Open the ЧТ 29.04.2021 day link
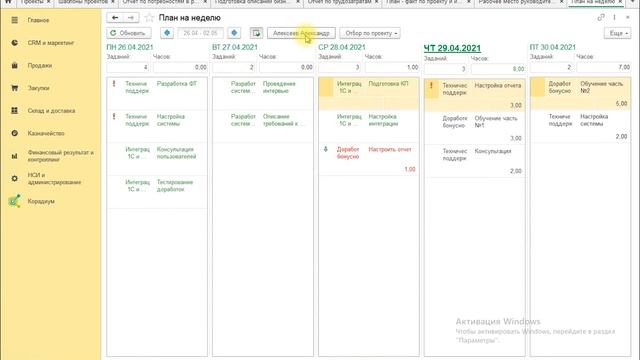 pyautogui.click(x=452, y=48)
